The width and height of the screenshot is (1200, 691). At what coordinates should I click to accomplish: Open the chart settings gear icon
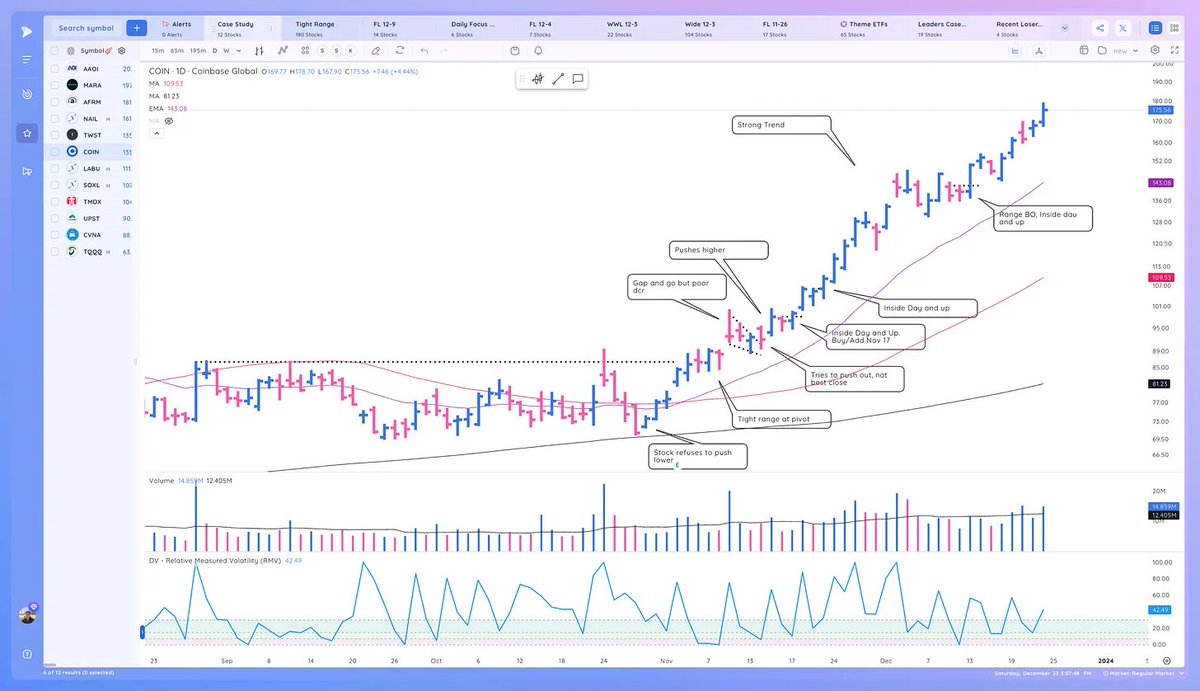[x=1155, y=50]
